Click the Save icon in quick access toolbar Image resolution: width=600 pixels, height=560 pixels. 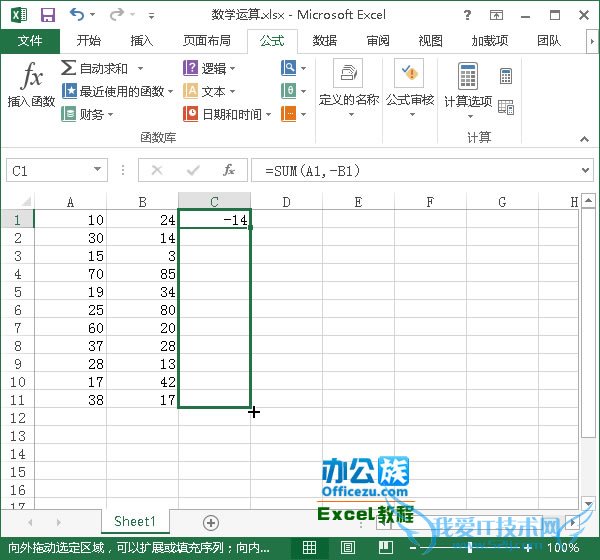tap(47, 15)
